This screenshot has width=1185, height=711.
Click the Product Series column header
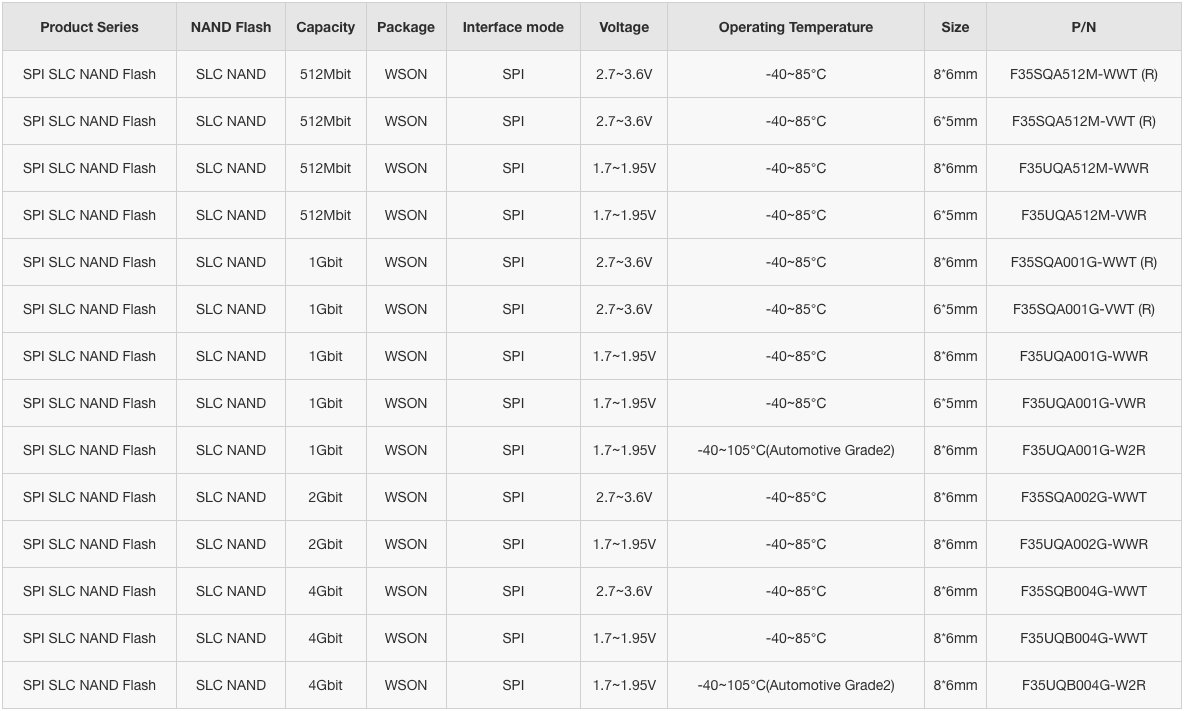(x=89, y=27)
